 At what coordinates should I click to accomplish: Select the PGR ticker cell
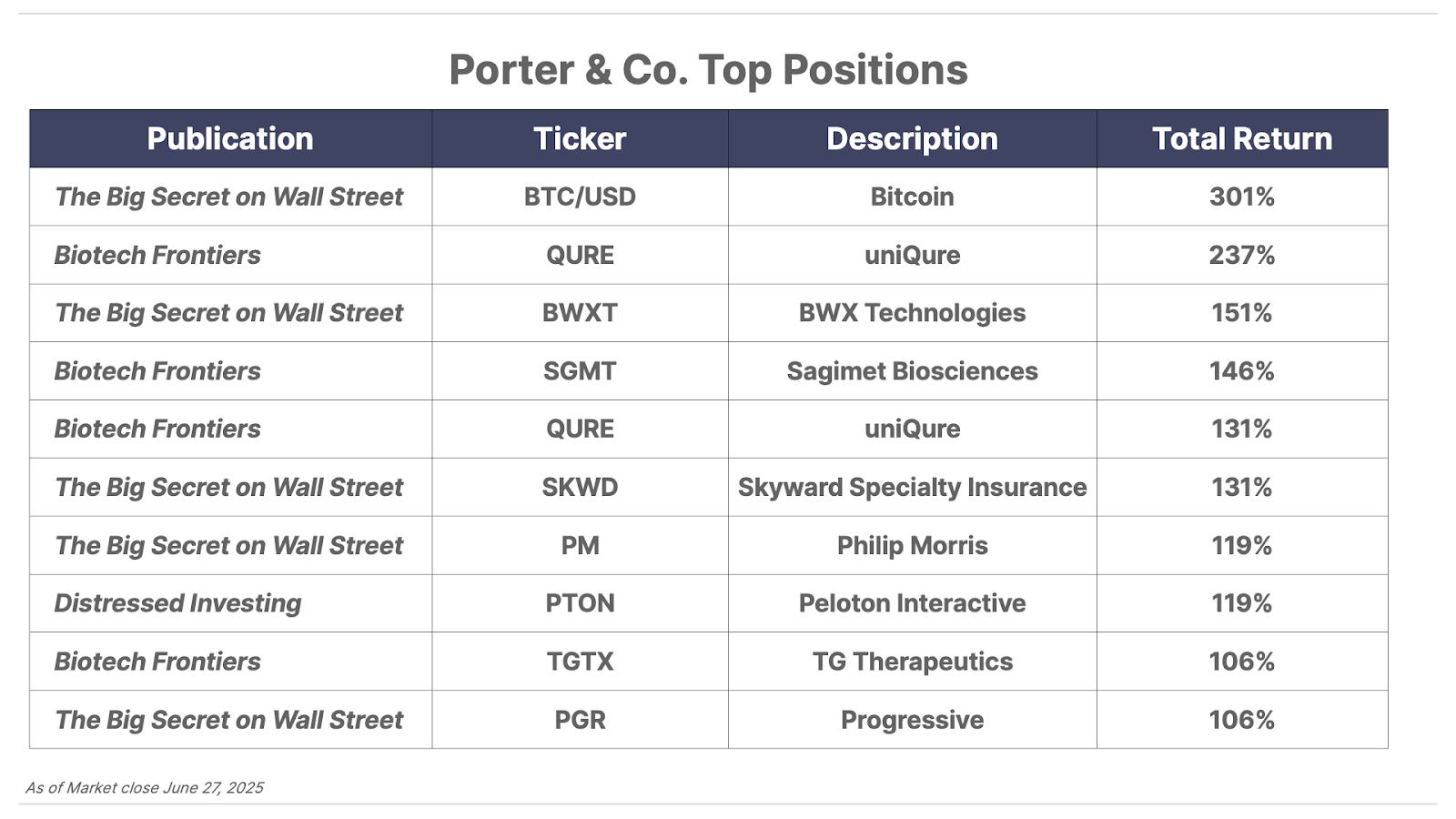click(580, 720)
